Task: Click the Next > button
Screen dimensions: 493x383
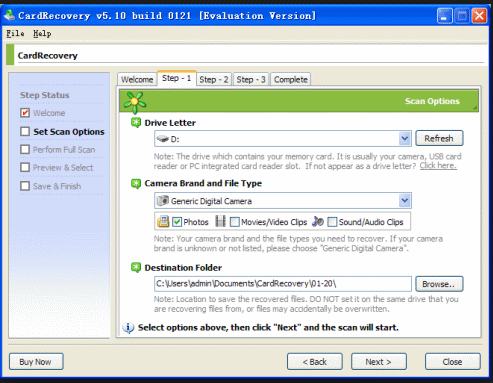Action: pos(379,362)
